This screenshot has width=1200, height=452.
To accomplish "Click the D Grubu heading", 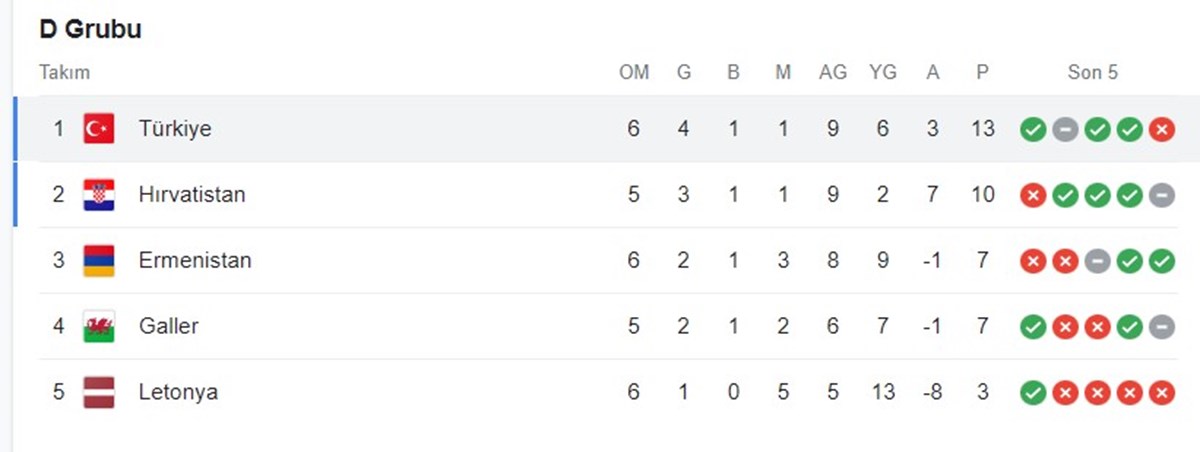I will pos(90,30).
